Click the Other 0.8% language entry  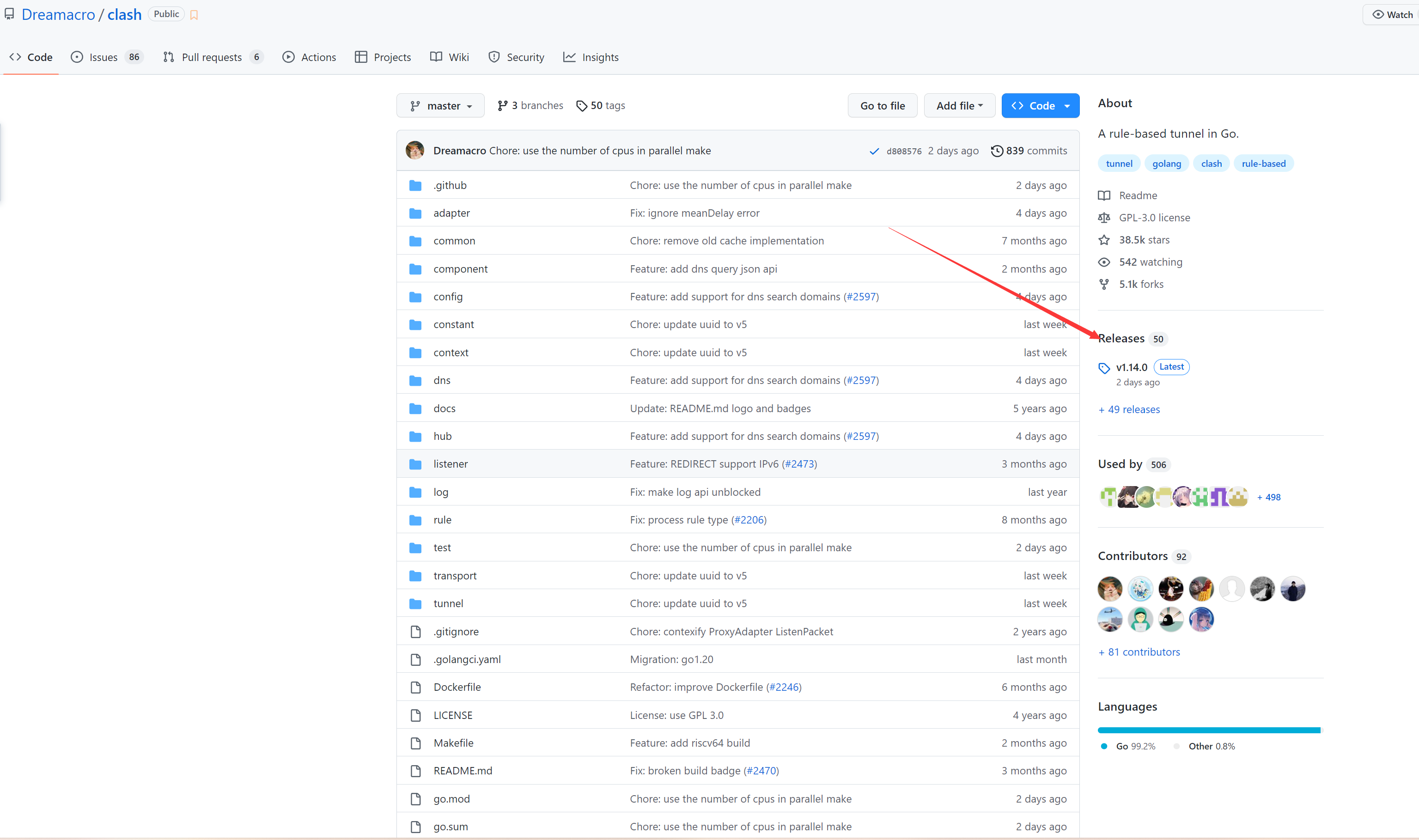pos(1205,746)
